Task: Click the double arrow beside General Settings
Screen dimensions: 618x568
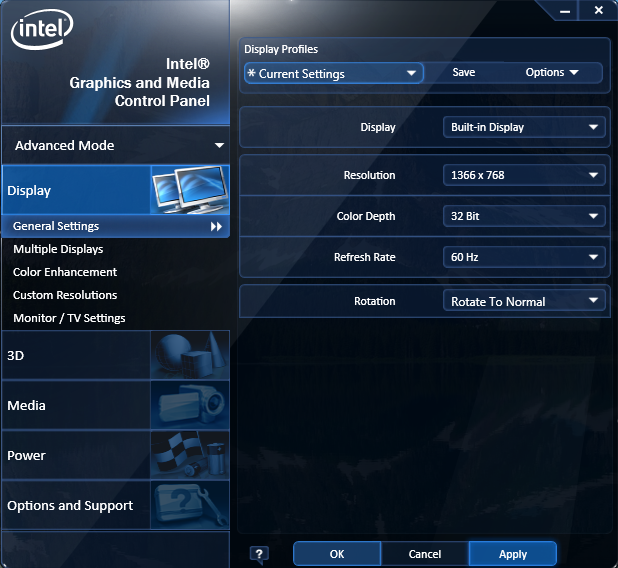Action: [216, 227]
